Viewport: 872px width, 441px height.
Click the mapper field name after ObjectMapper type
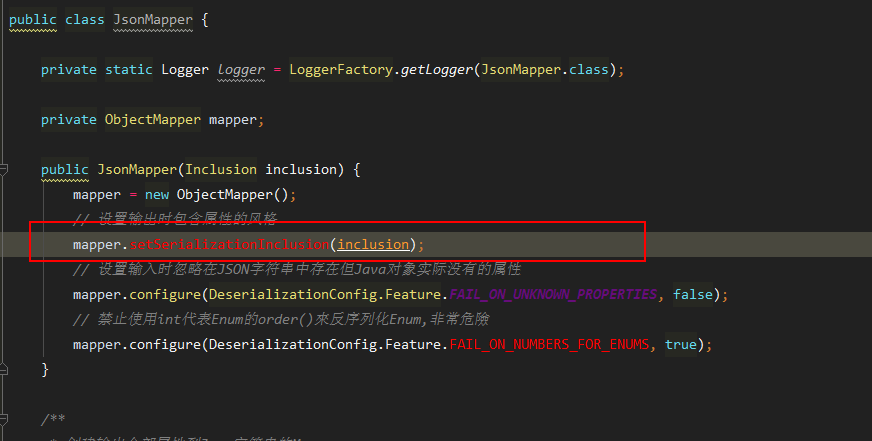click(x=232, y=120)
